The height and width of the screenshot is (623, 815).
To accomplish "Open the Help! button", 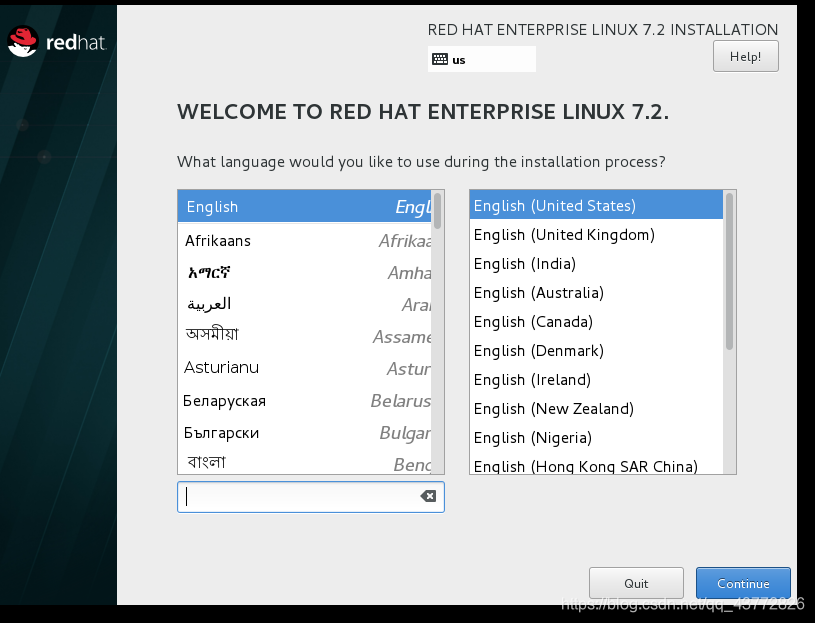I will [x=745, y=56].
